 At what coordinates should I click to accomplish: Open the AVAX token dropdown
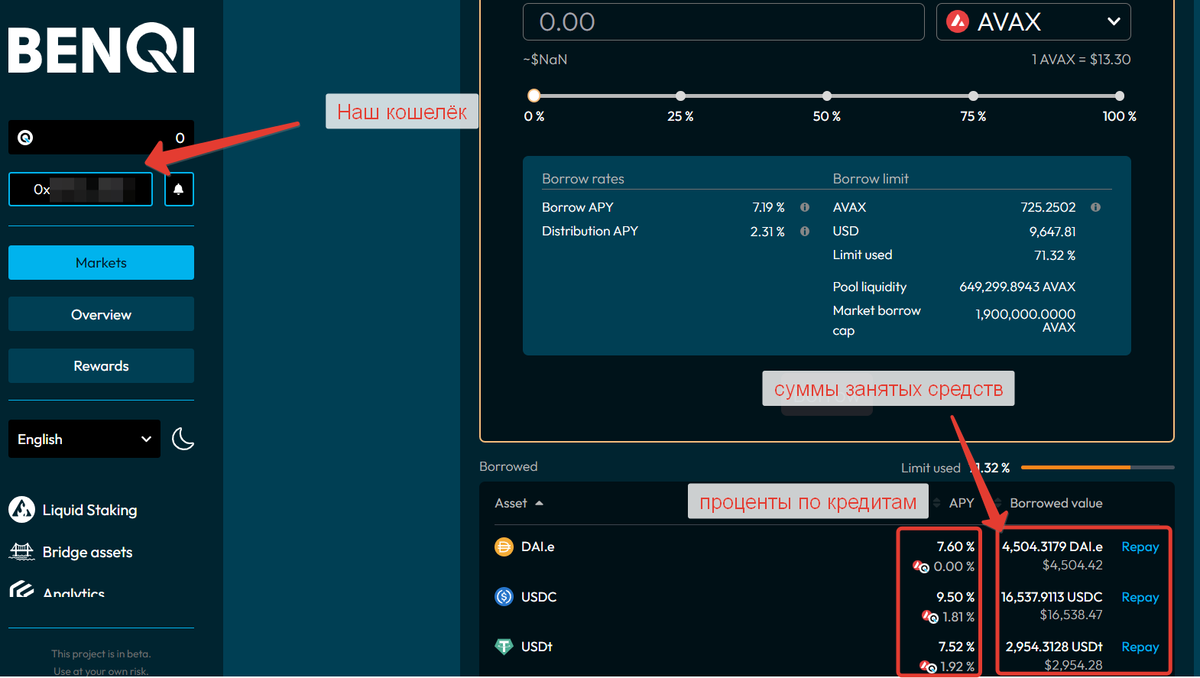(1033, 22)
